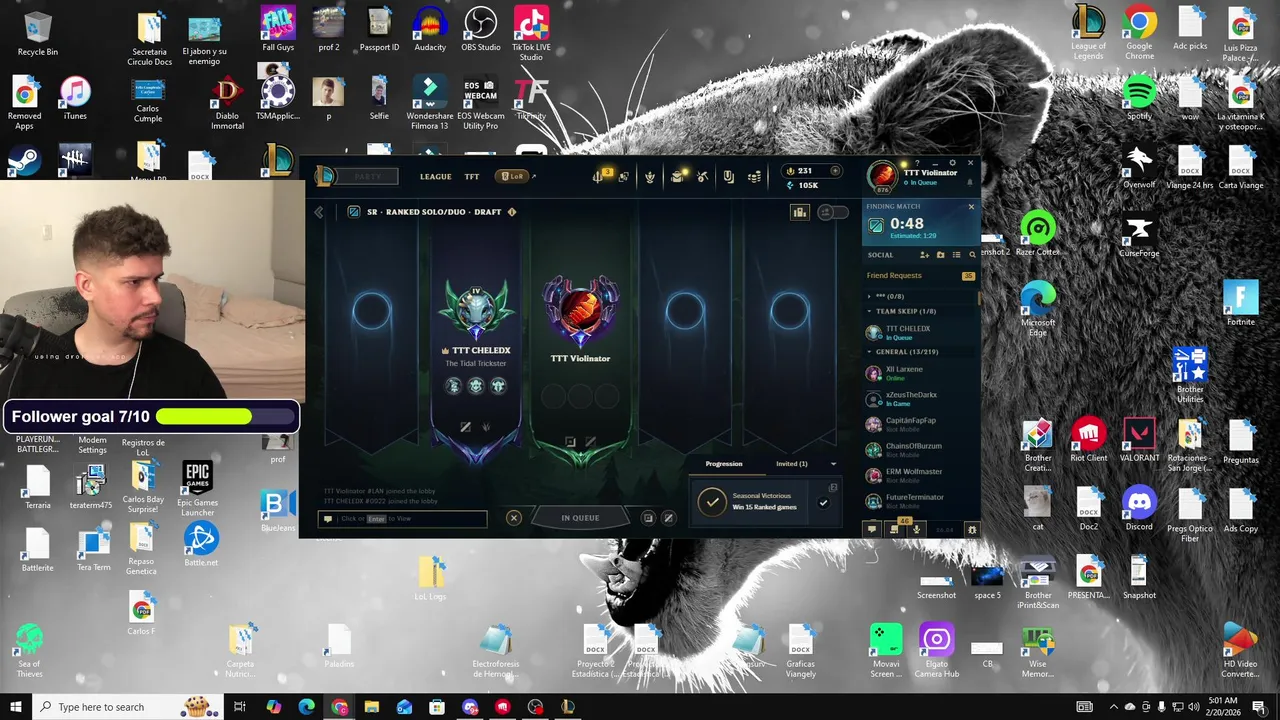The width and height of the screenshot is (1280, 720).
Task: Click the League logo in the client header
Action: (325, 176)
